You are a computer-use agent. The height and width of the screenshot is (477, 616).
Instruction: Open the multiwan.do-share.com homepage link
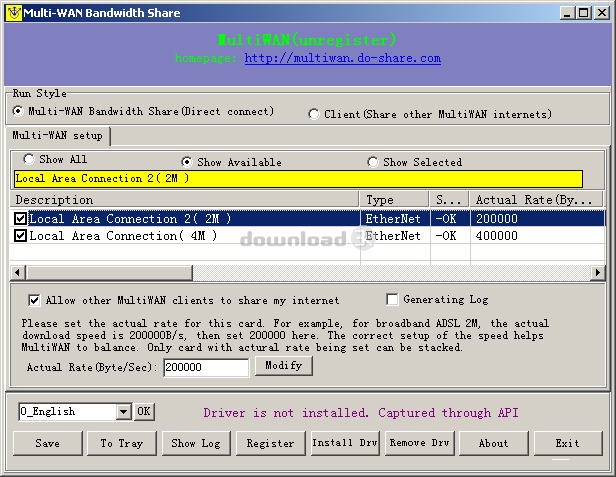pyautogui.click(x=342, y=59)
